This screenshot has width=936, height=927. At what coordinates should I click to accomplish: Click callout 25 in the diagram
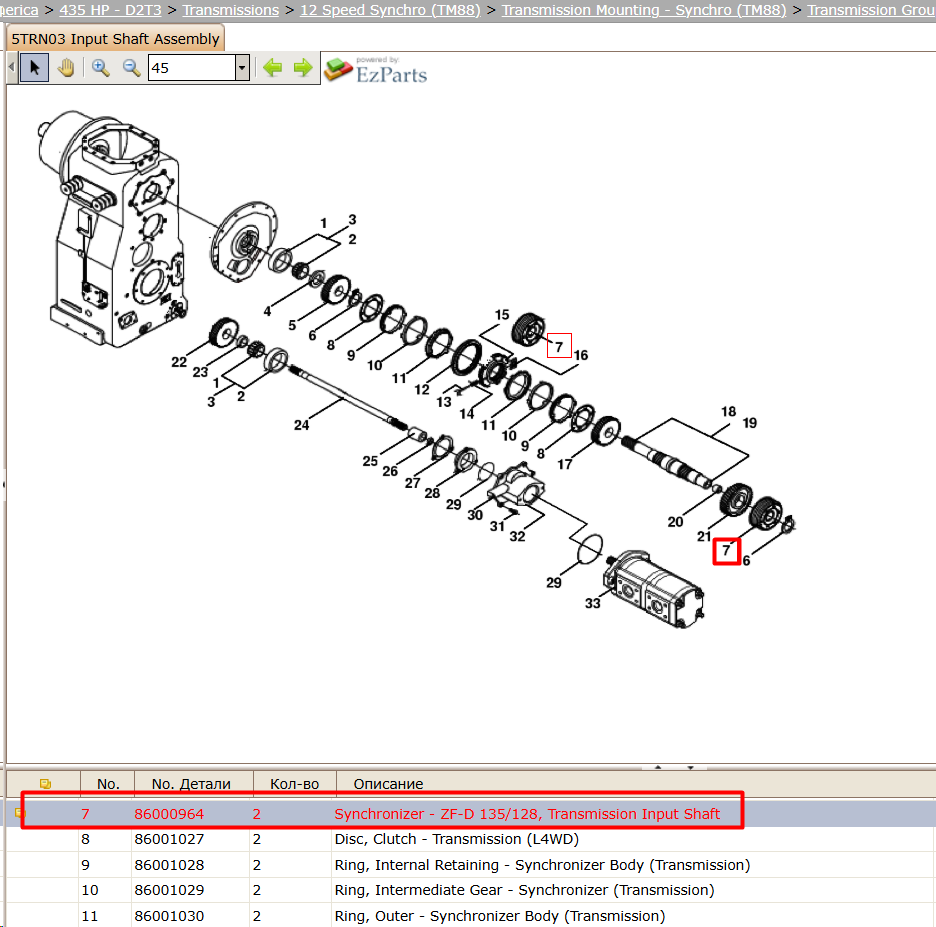click(x=370, y=461)
